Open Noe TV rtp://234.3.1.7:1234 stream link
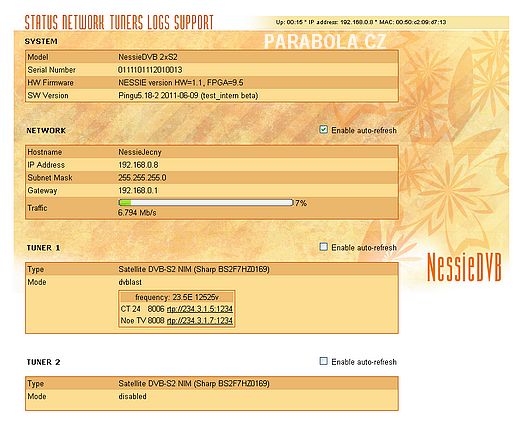520x429 pixels. pos(200,321)
